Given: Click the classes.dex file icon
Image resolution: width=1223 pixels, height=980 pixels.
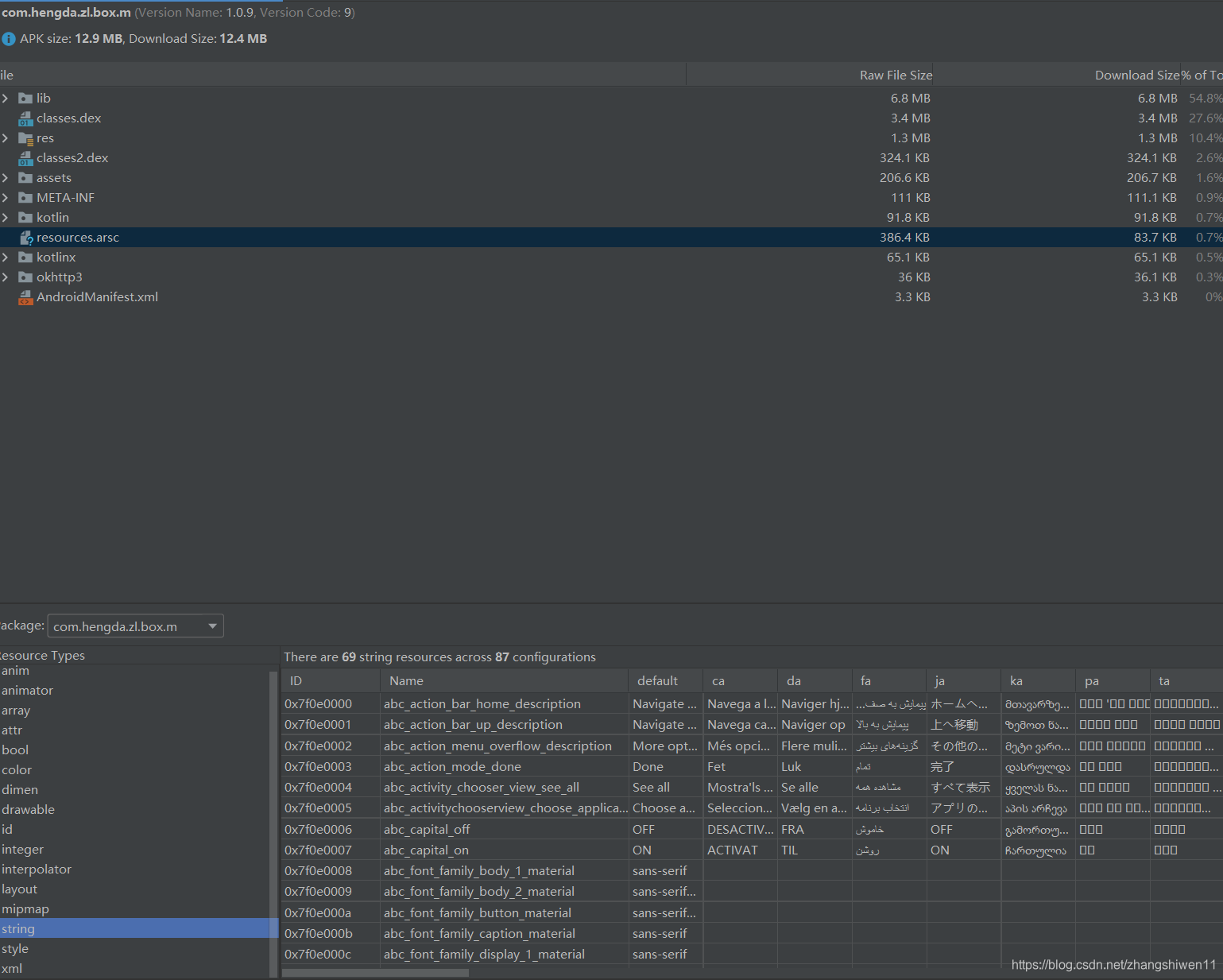Looking at the screenshot, I should tap(25, 118).
